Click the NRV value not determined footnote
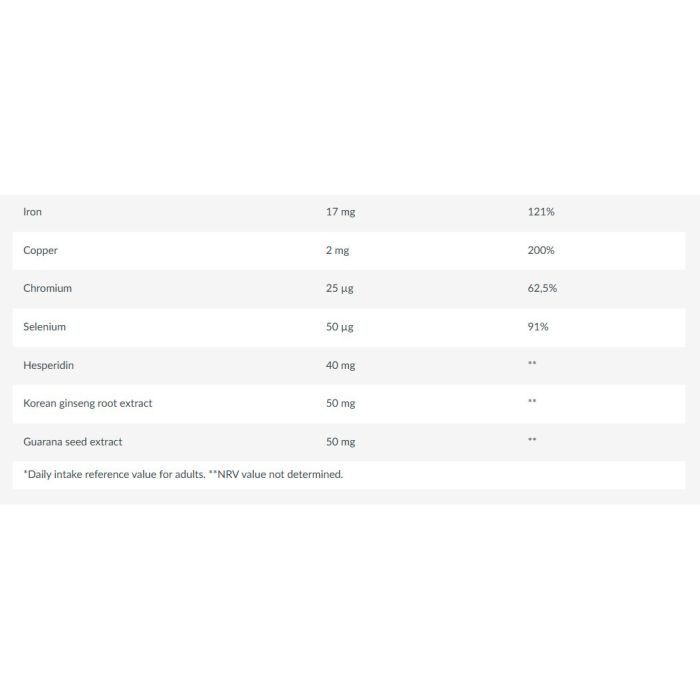This screenshot has width=700, height=700. [x=275, y=475]
